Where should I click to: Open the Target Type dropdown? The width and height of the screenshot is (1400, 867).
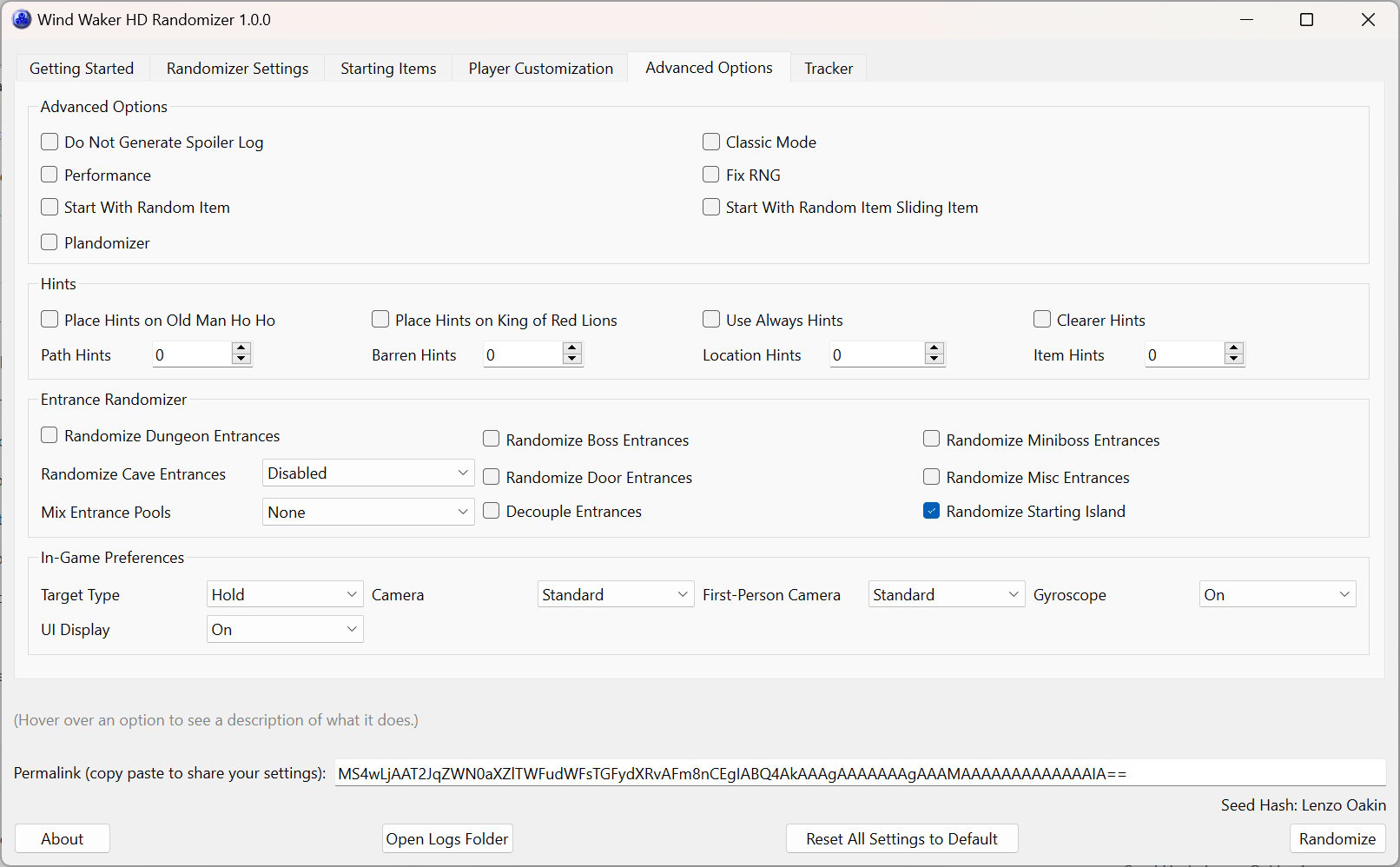click(x=285, y=595)
